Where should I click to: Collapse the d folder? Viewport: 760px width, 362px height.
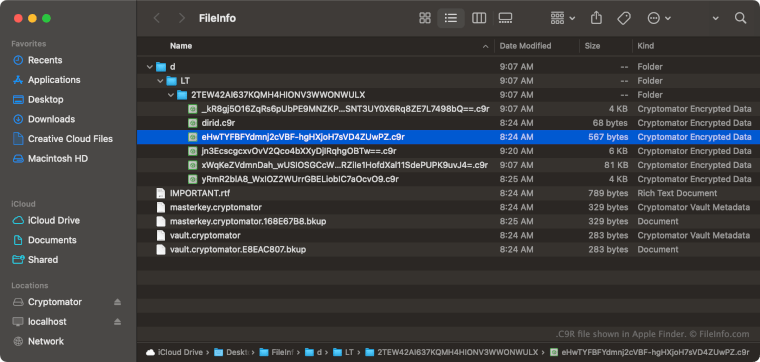(x=150, y=67)
